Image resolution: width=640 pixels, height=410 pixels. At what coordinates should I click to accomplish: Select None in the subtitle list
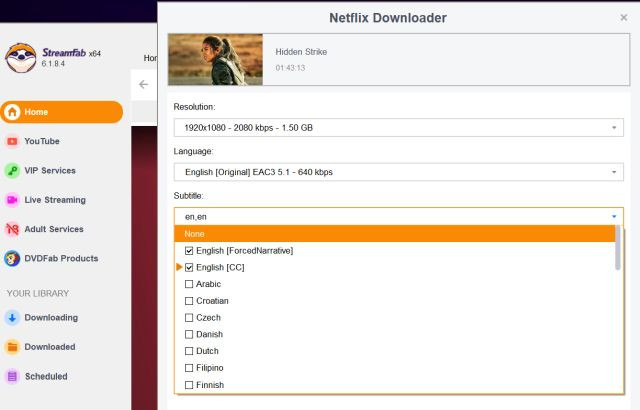[395, 234]
